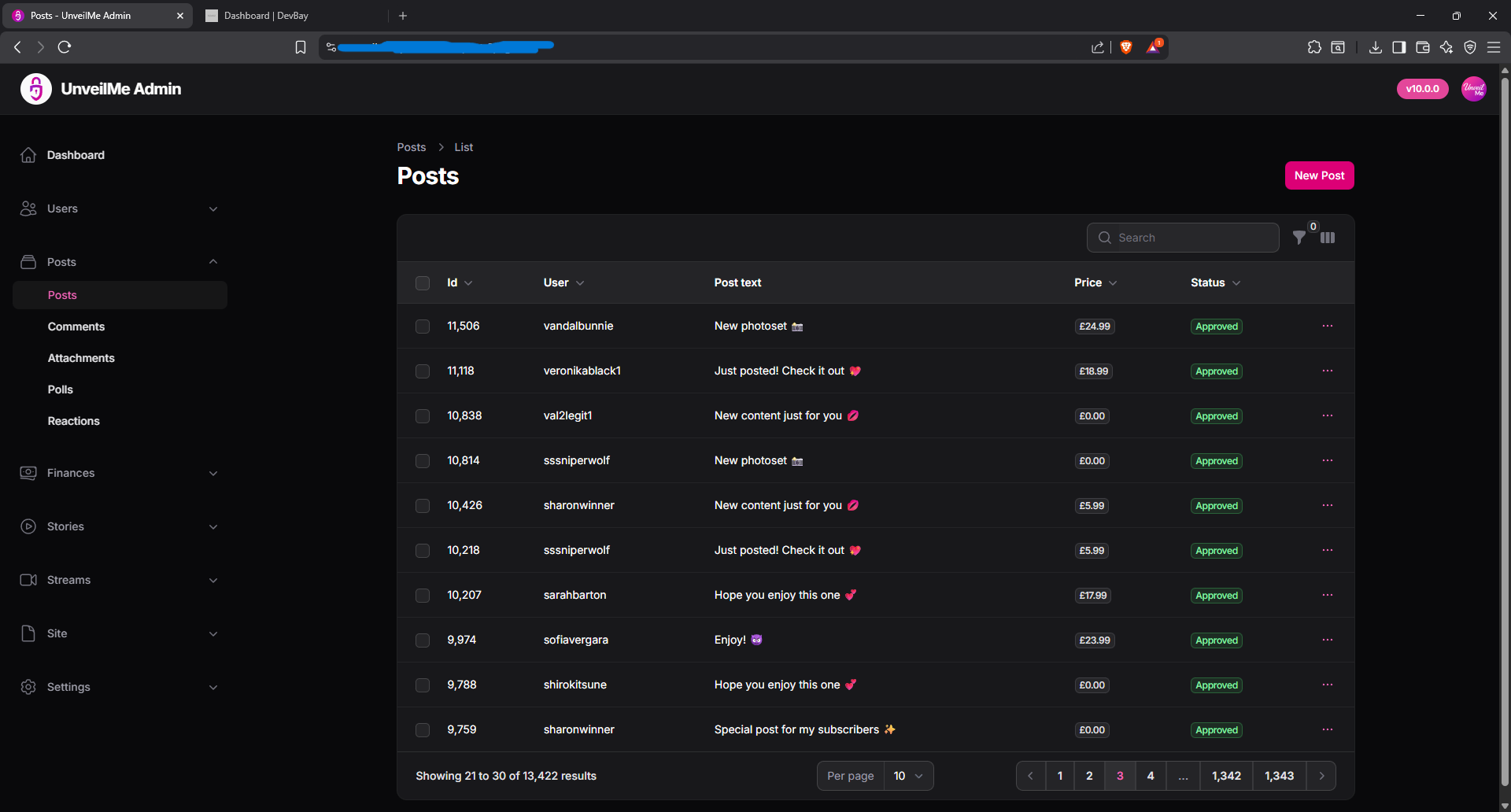Tick the select-all checkbox in header
The image size is (1511, 812).
[x=423, y=283]
